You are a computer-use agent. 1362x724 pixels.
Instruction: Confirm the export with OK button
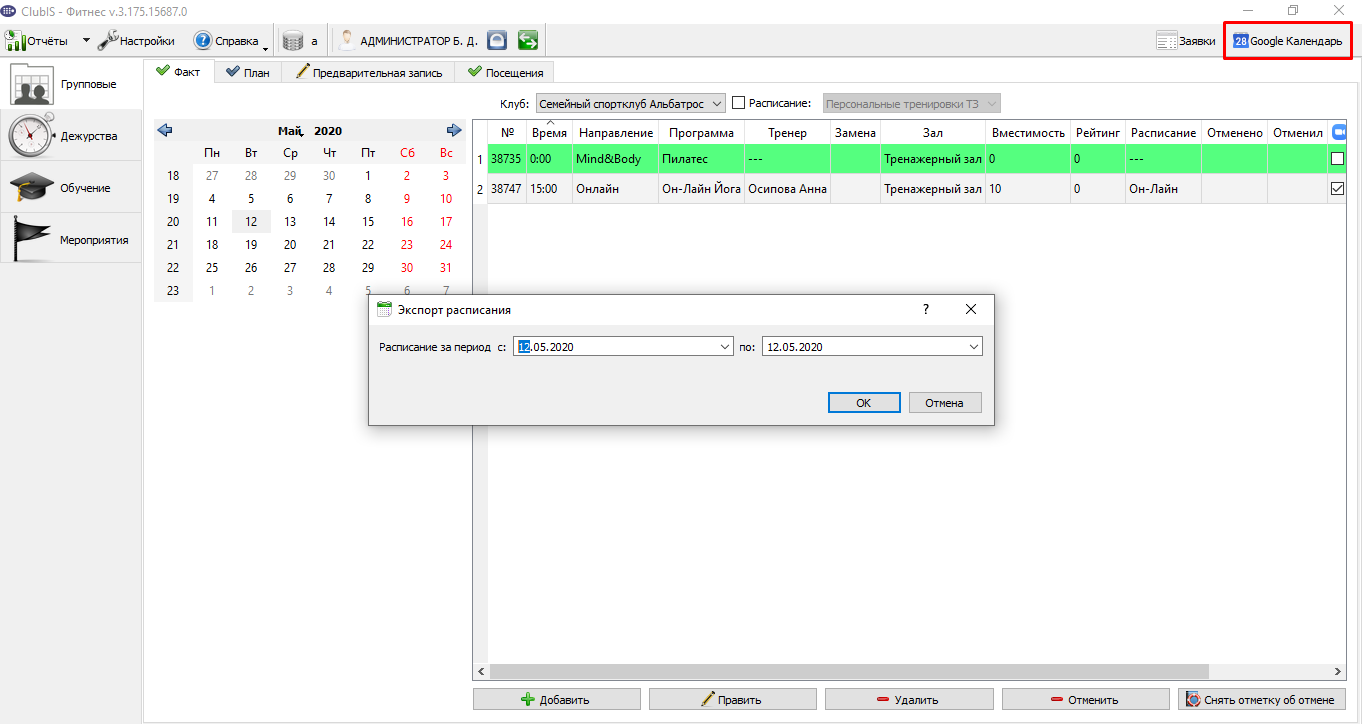click(x=863, y=403)
